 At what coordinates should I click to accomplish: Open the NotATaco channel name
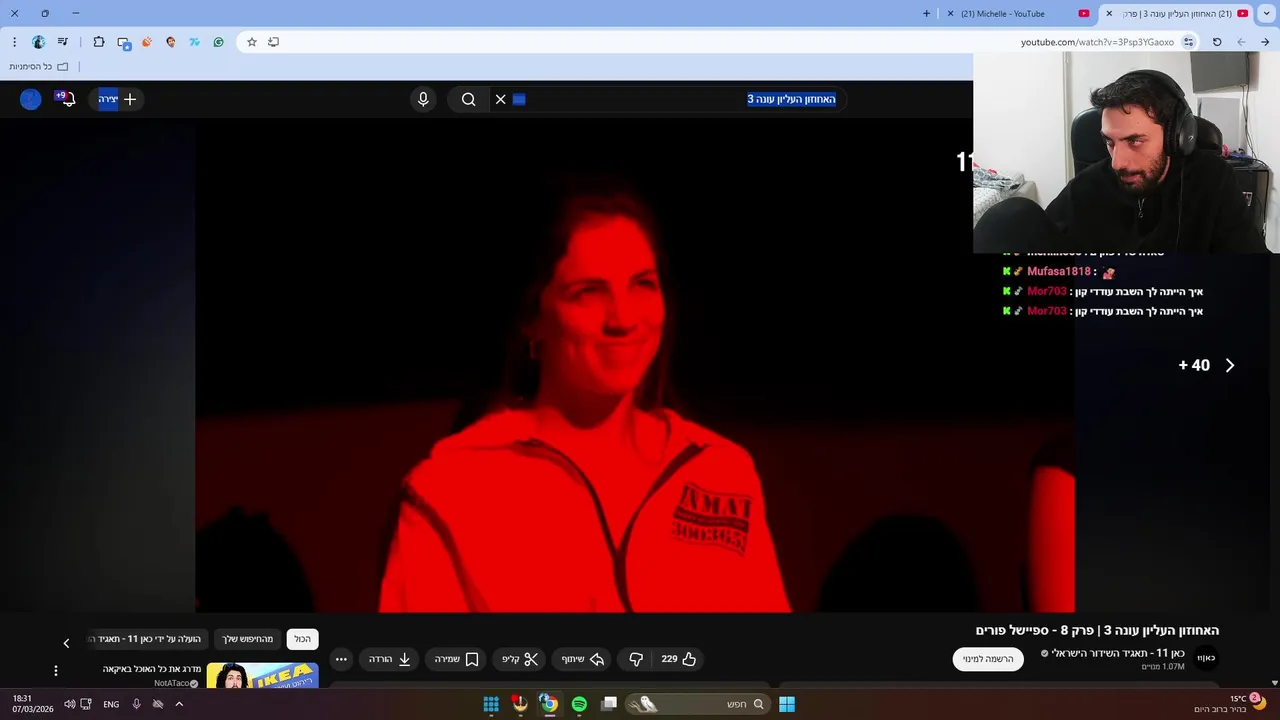pyautogui.click(x=171, y=683)
